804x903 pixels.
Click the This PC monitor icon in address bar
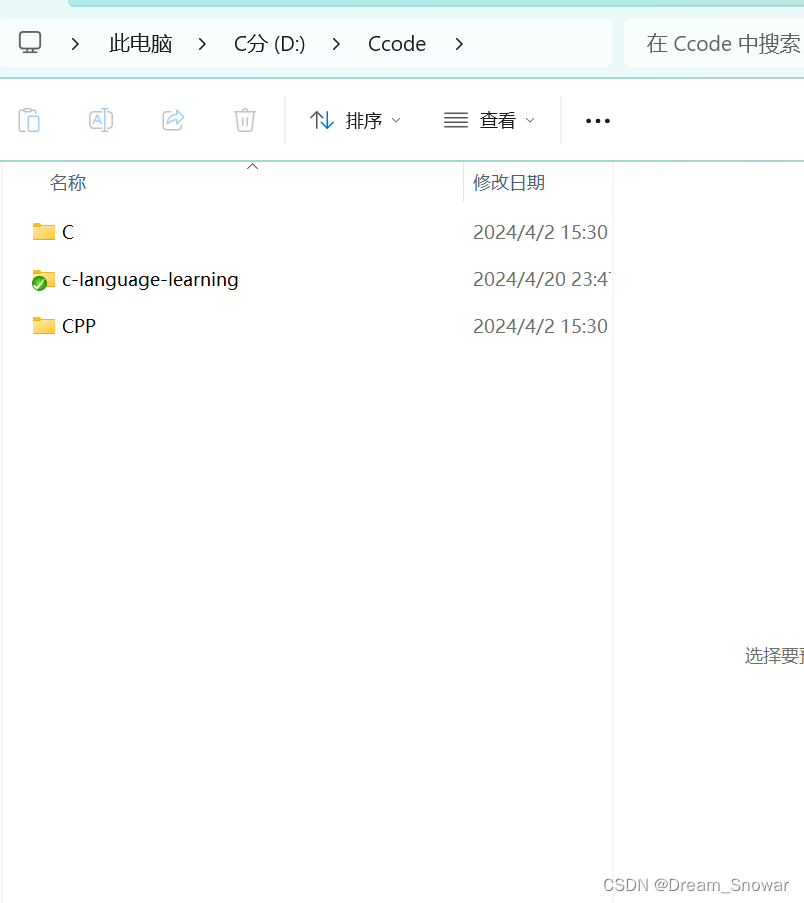[30, 43]
